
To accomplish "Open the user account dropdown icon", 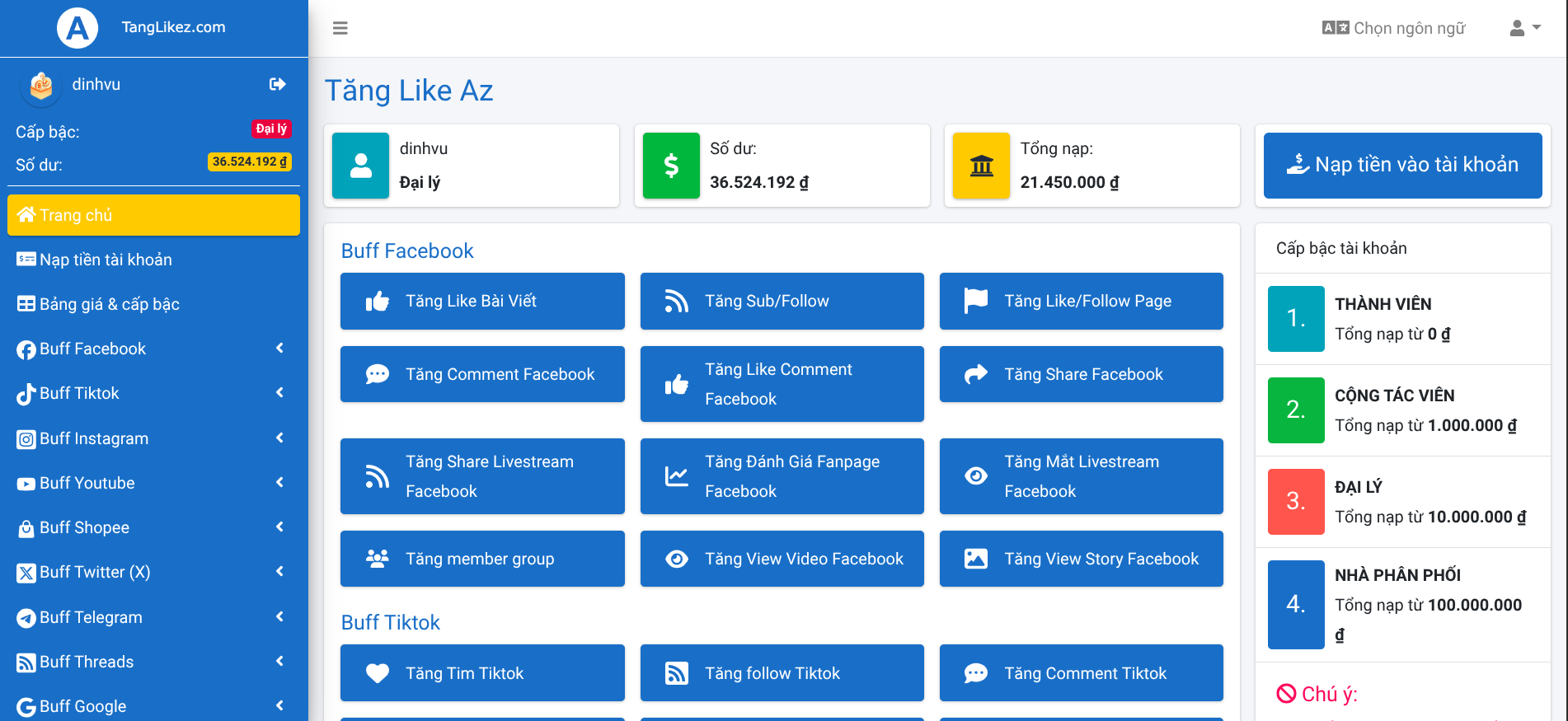I will point(1524,28).
